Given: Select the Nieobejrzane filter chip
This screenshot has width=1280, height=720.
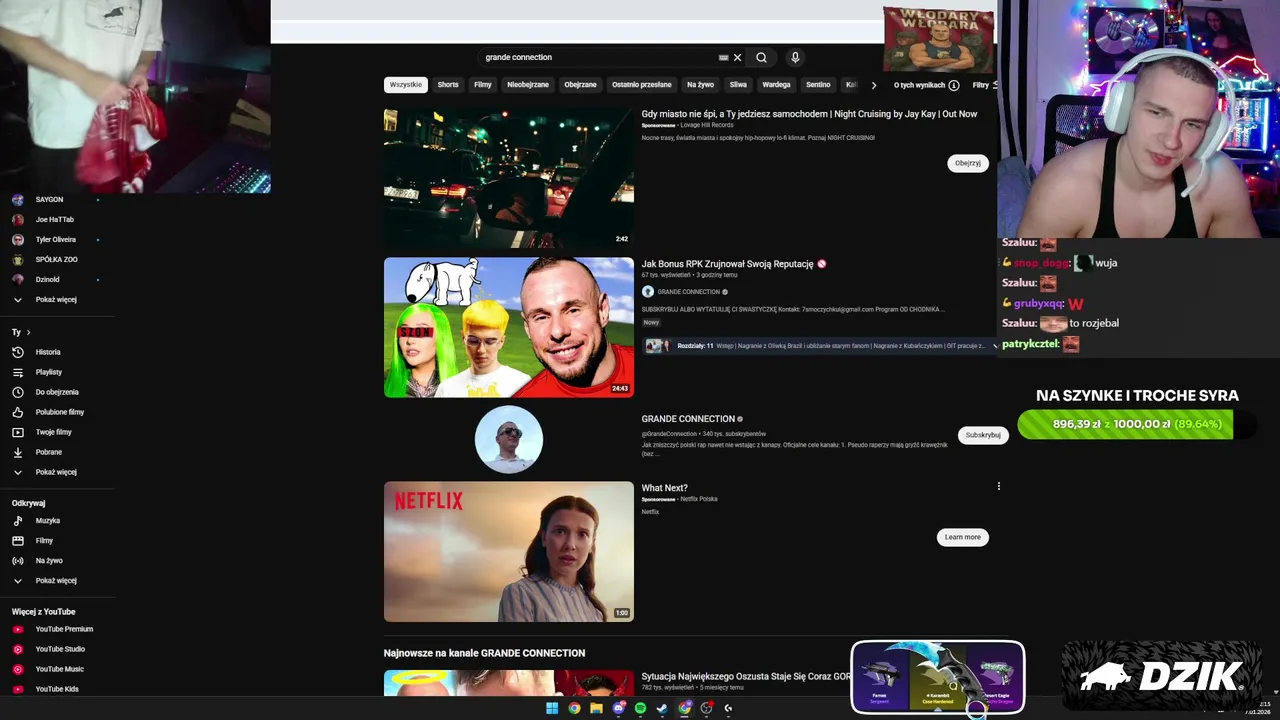Looking at the screenshot, I should (528, 85).
